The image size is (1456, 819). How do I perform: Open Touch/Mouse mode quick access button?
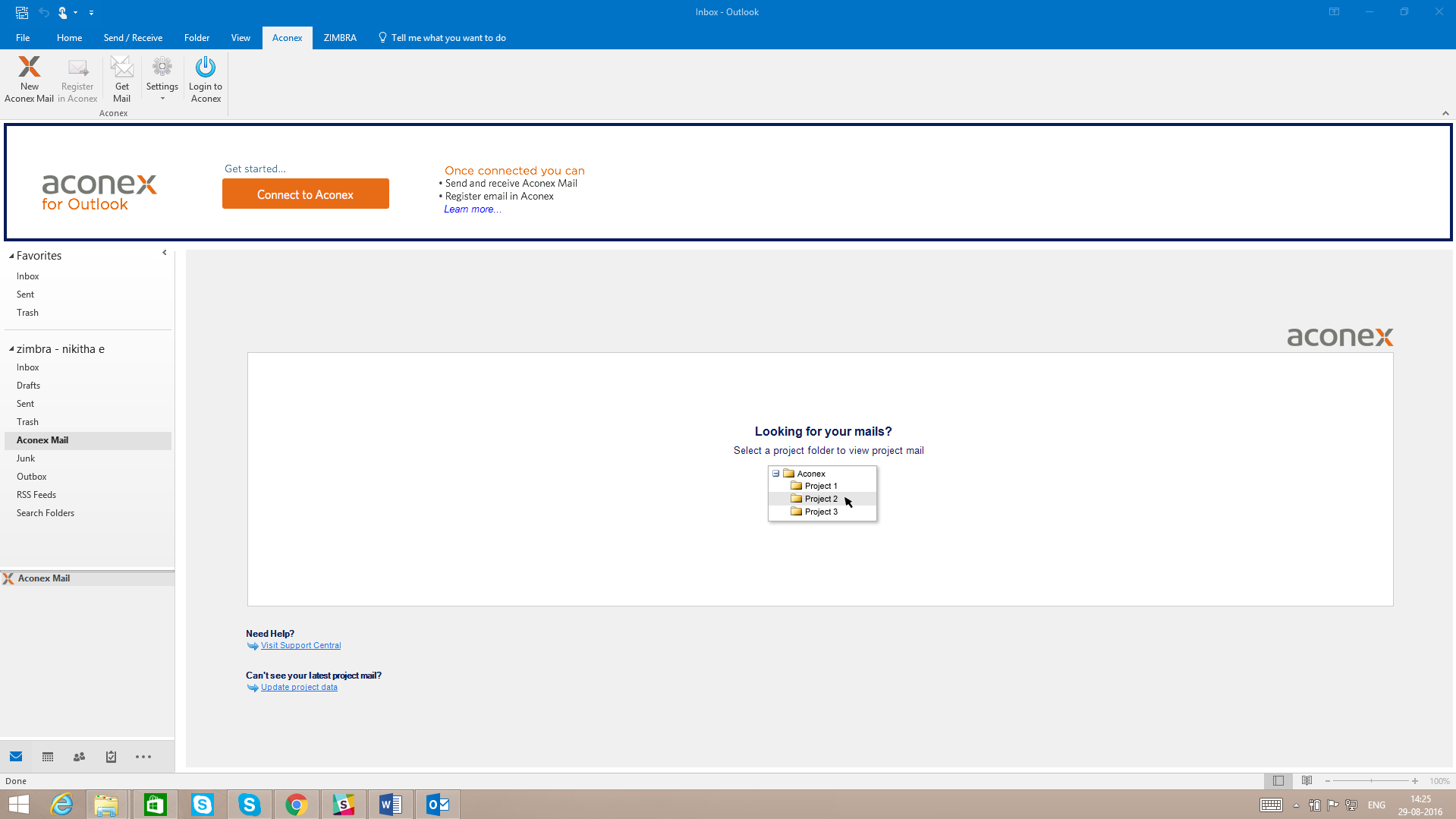(66, 12)
